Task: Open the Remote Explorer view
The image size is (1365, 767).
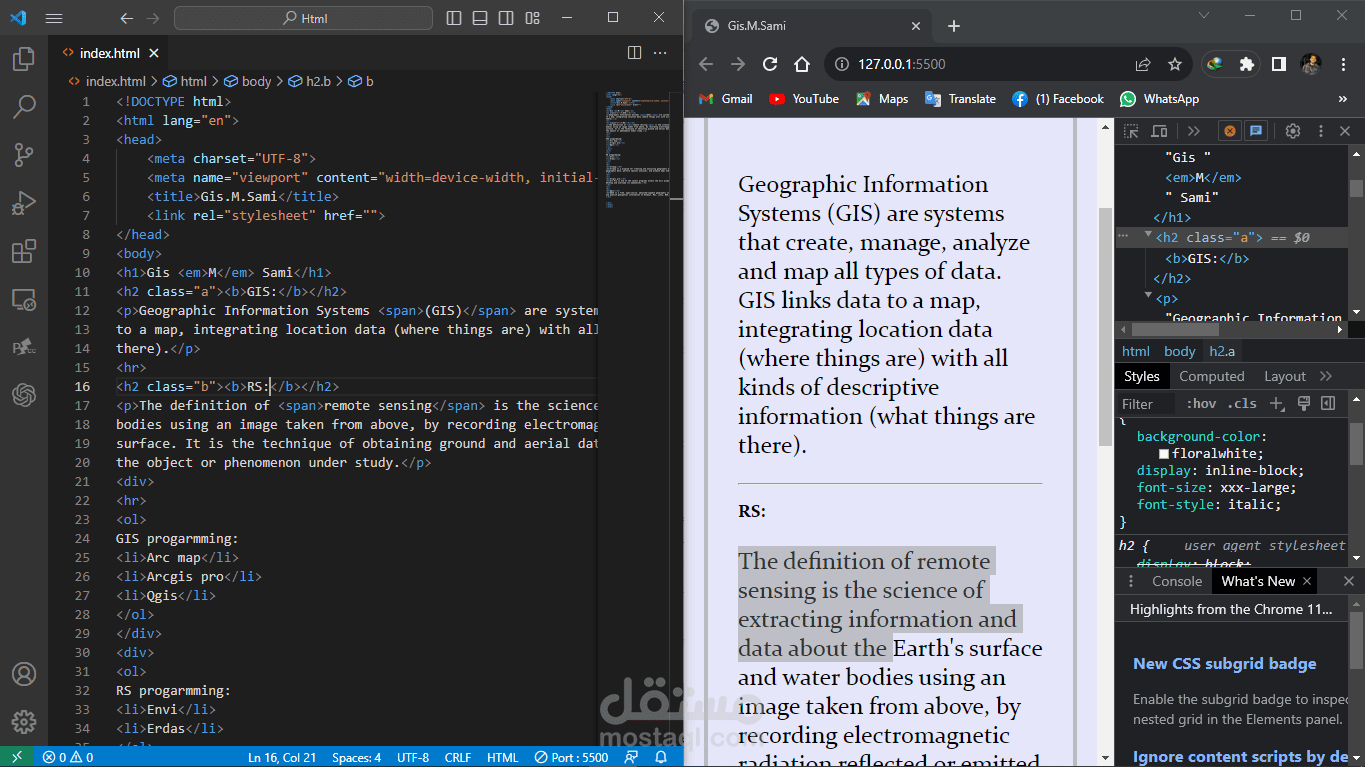Action: (x=24, y=298)
